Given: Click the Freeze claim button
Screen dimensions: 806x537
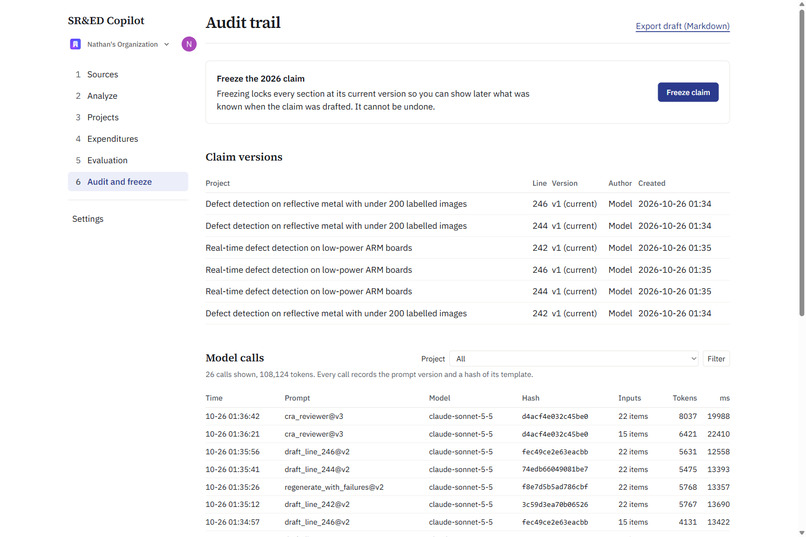Looking at the screenshot, I should point(688,92).
